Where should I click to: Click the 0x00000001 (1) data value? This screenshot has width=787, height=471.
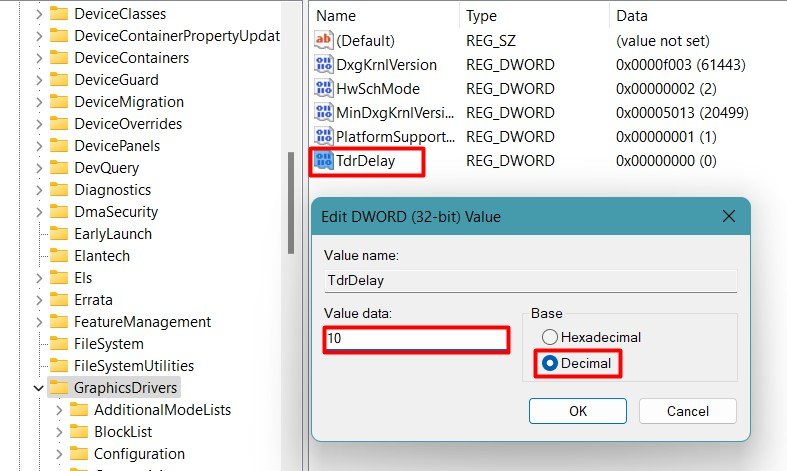[666, 137]
